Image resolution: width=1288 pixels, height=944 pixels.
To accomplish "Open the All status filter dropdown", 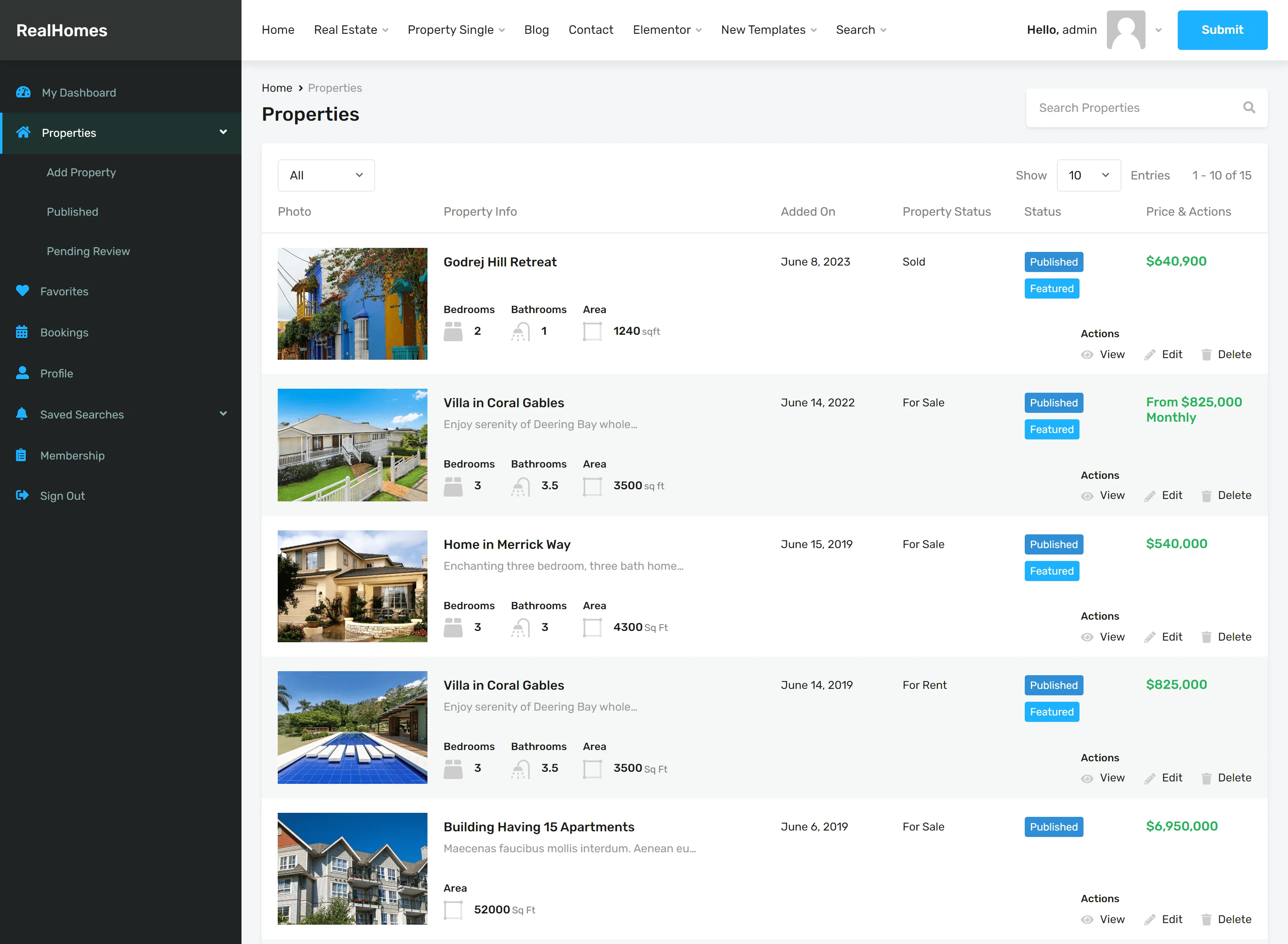I will tap(326, 175).
